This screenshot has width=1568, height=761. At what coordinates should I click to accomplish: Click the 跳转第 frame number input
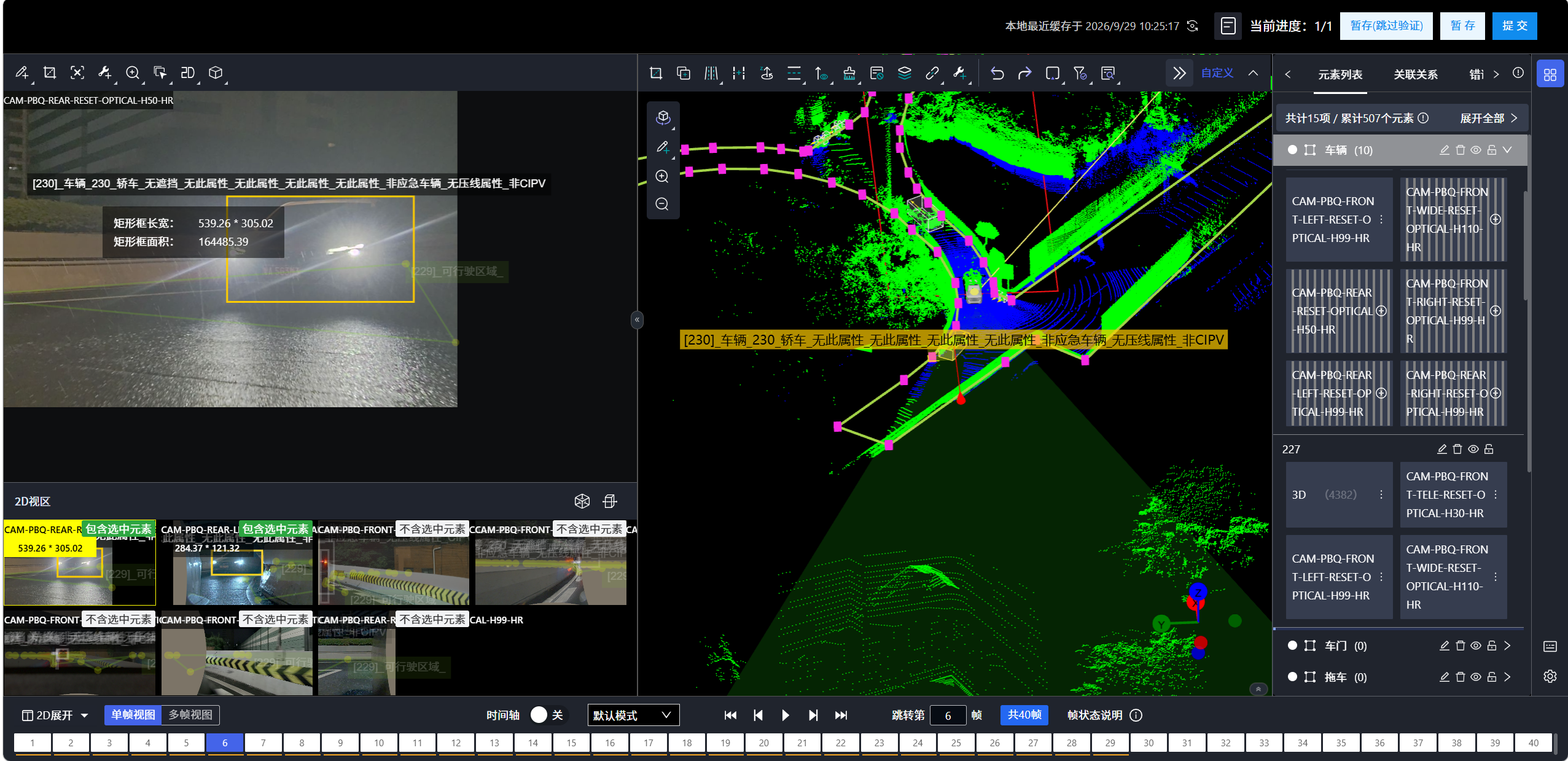pos(948,716)
